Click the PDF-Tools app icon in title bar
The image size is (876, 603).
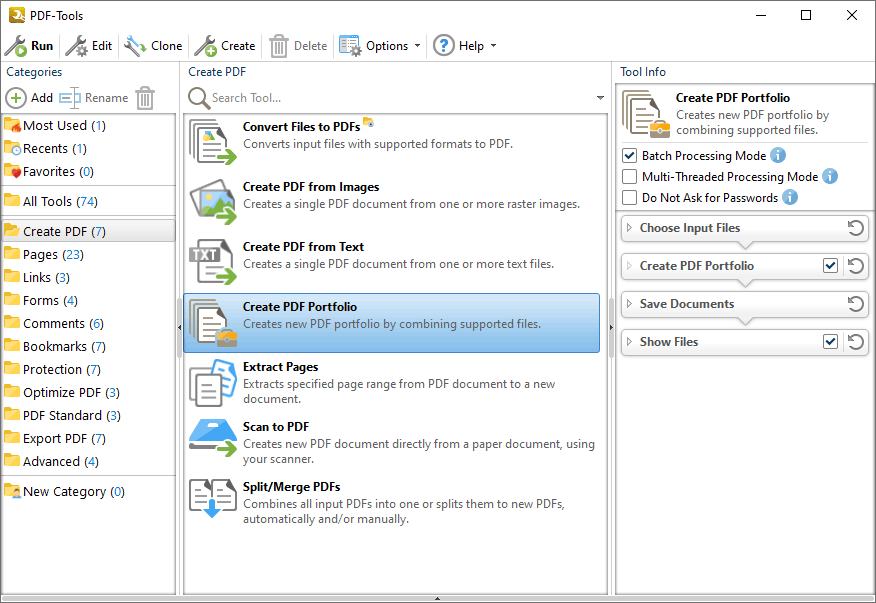16,15
